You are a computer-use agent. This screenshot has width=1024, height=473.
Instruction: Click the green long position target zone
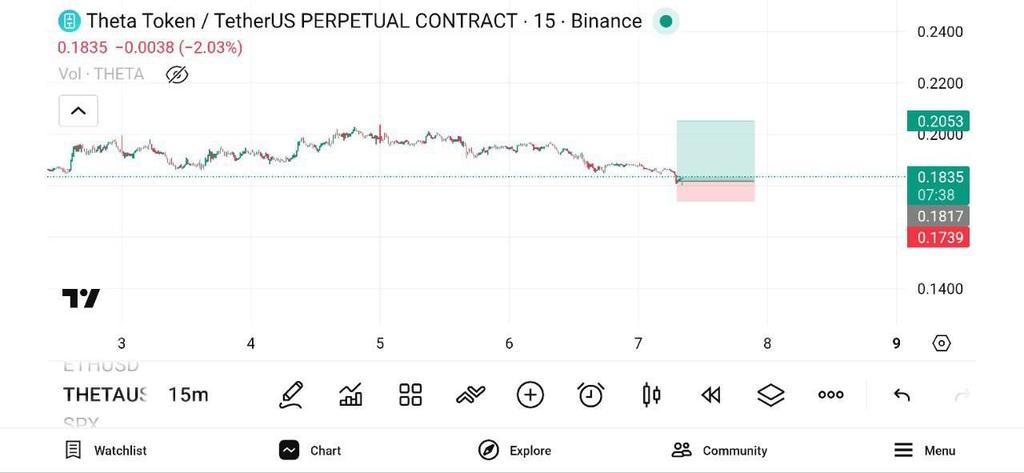tap(715, 149)
